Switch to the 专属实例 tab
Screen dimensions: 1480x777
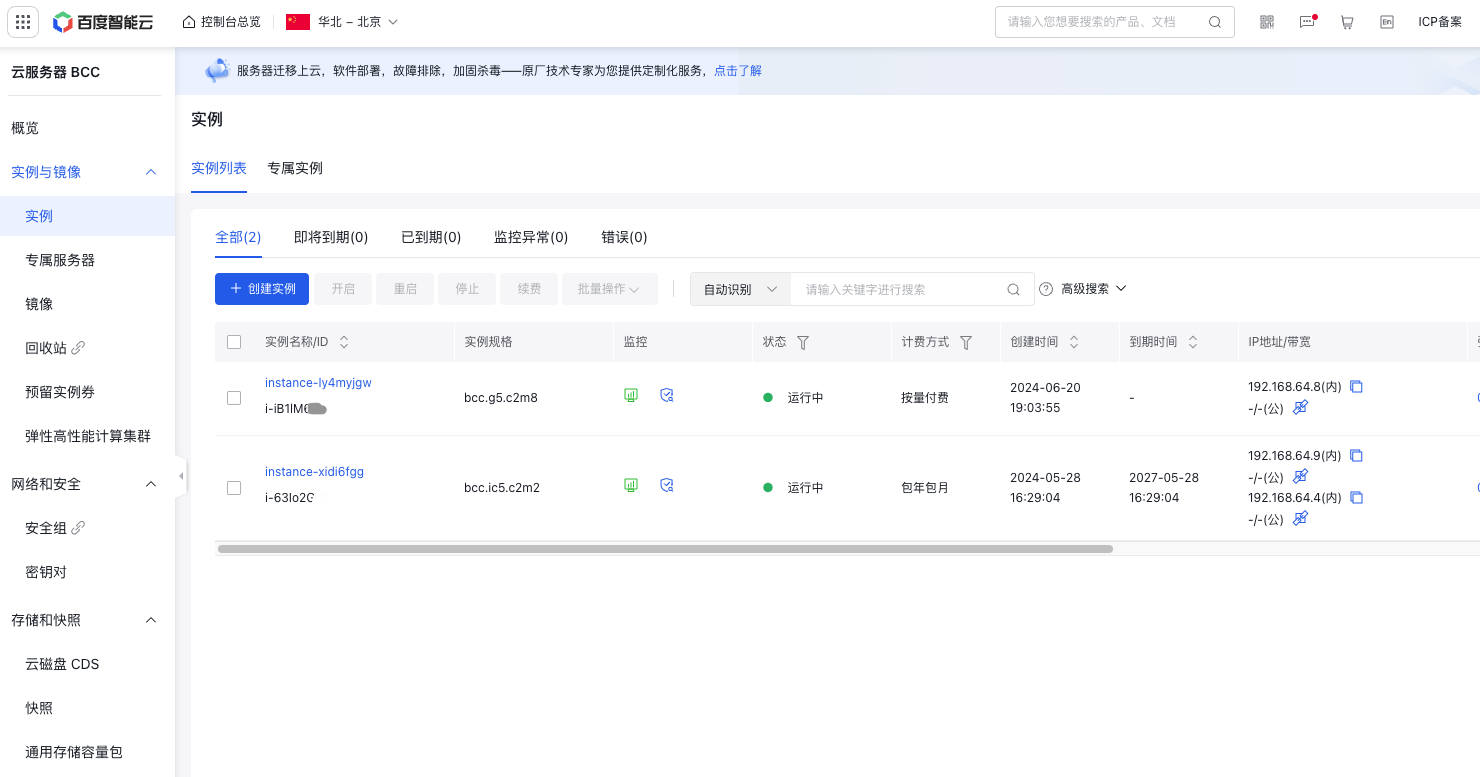tap(295, 168)
